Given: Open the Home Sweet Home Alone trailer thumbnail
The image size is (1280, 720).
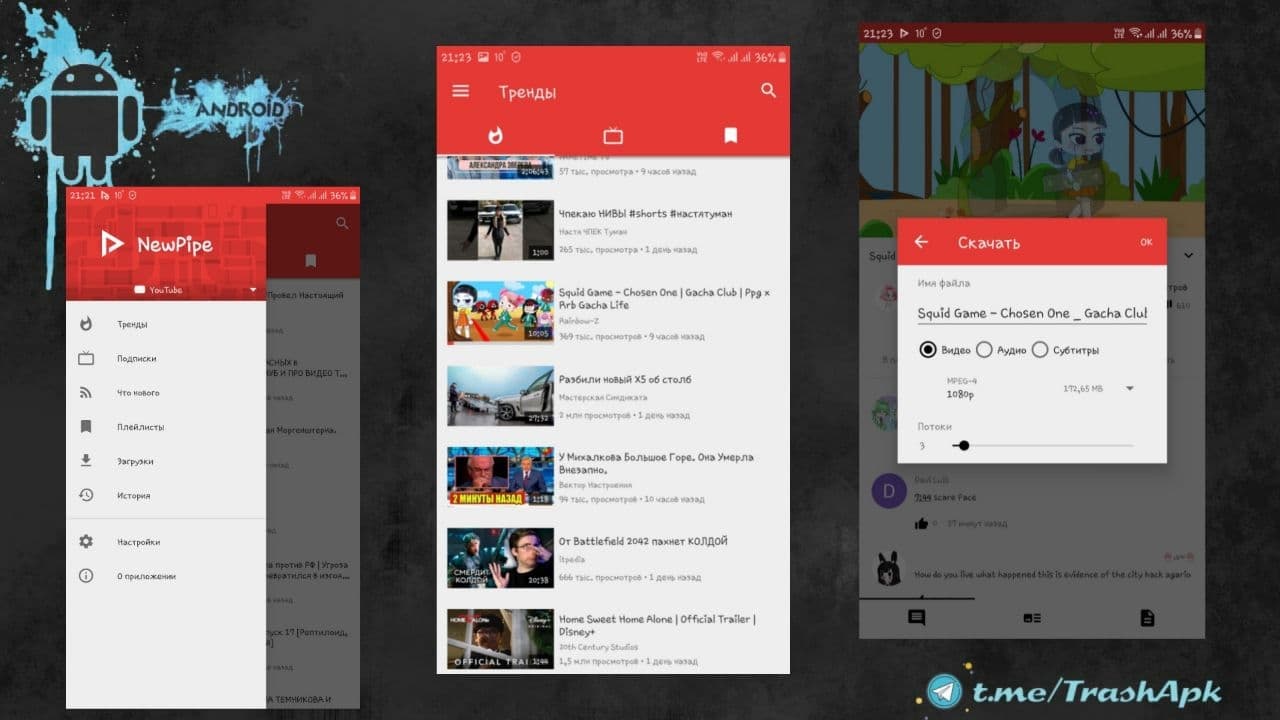Looking at the screenshot, I should pyautogui.click(x=500, y=639).
